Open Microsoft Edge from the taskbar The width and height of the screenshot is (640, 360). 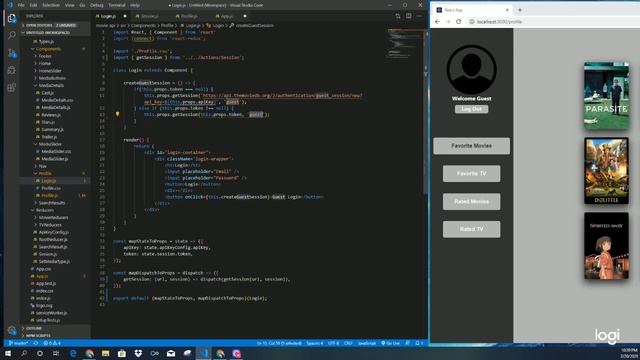73,353
